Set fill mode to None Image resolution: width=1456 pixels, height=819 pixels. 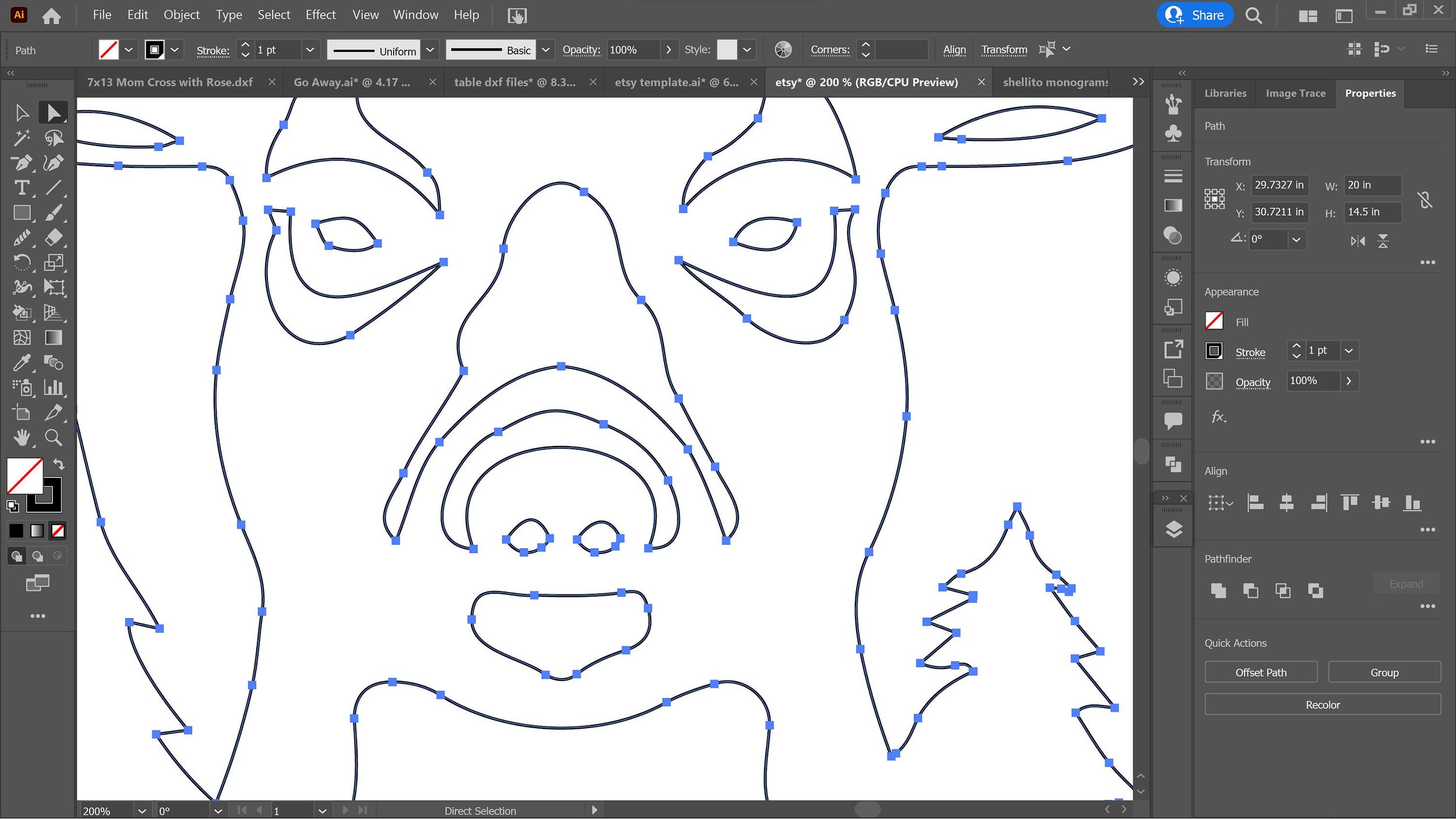[x=58, y=531]
